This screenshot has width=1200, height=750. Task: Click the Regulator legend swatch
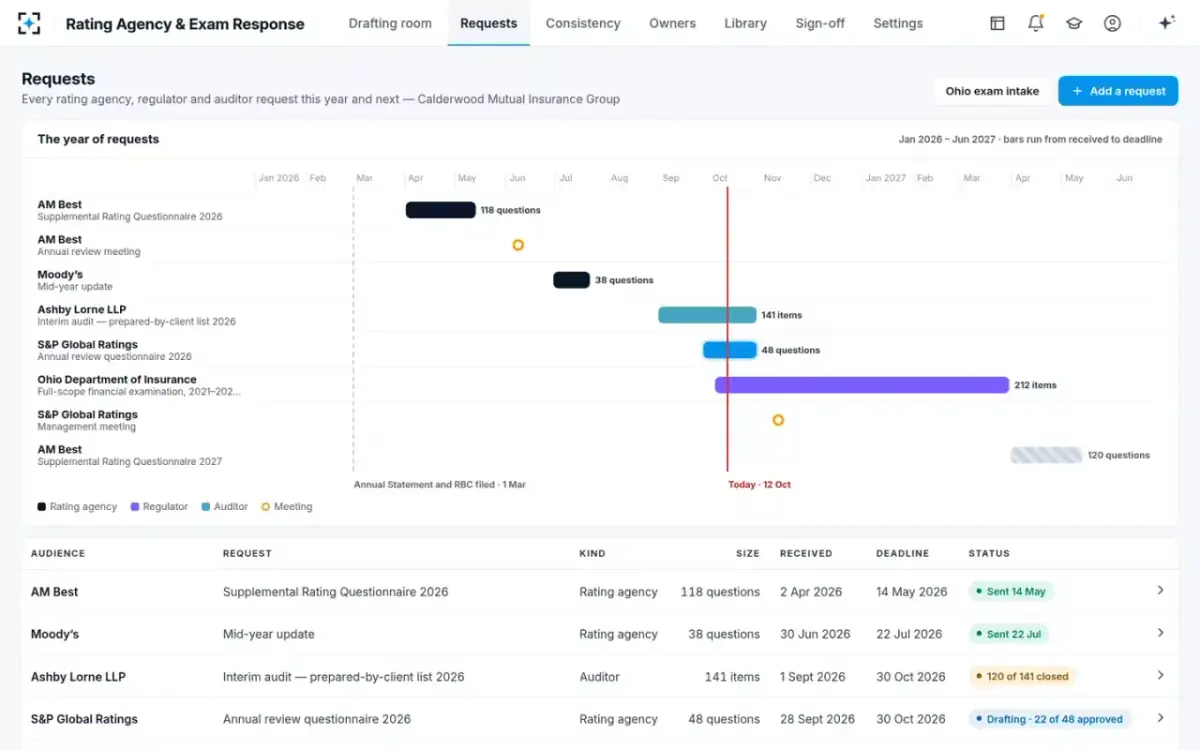135,507
